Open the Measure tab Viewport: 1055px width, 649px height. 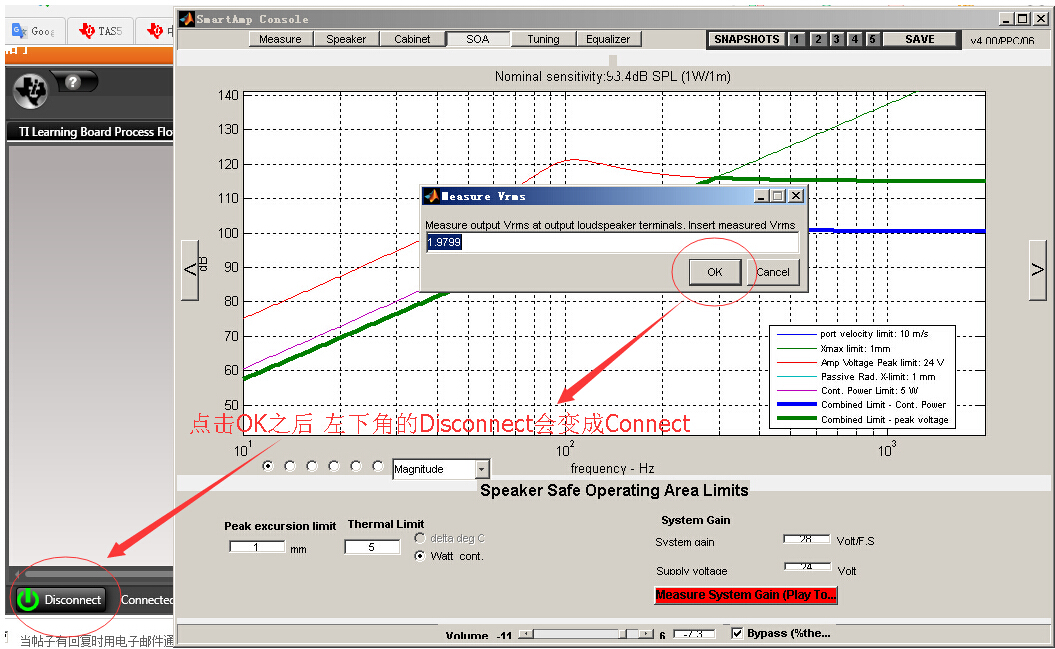pos(281,39)
